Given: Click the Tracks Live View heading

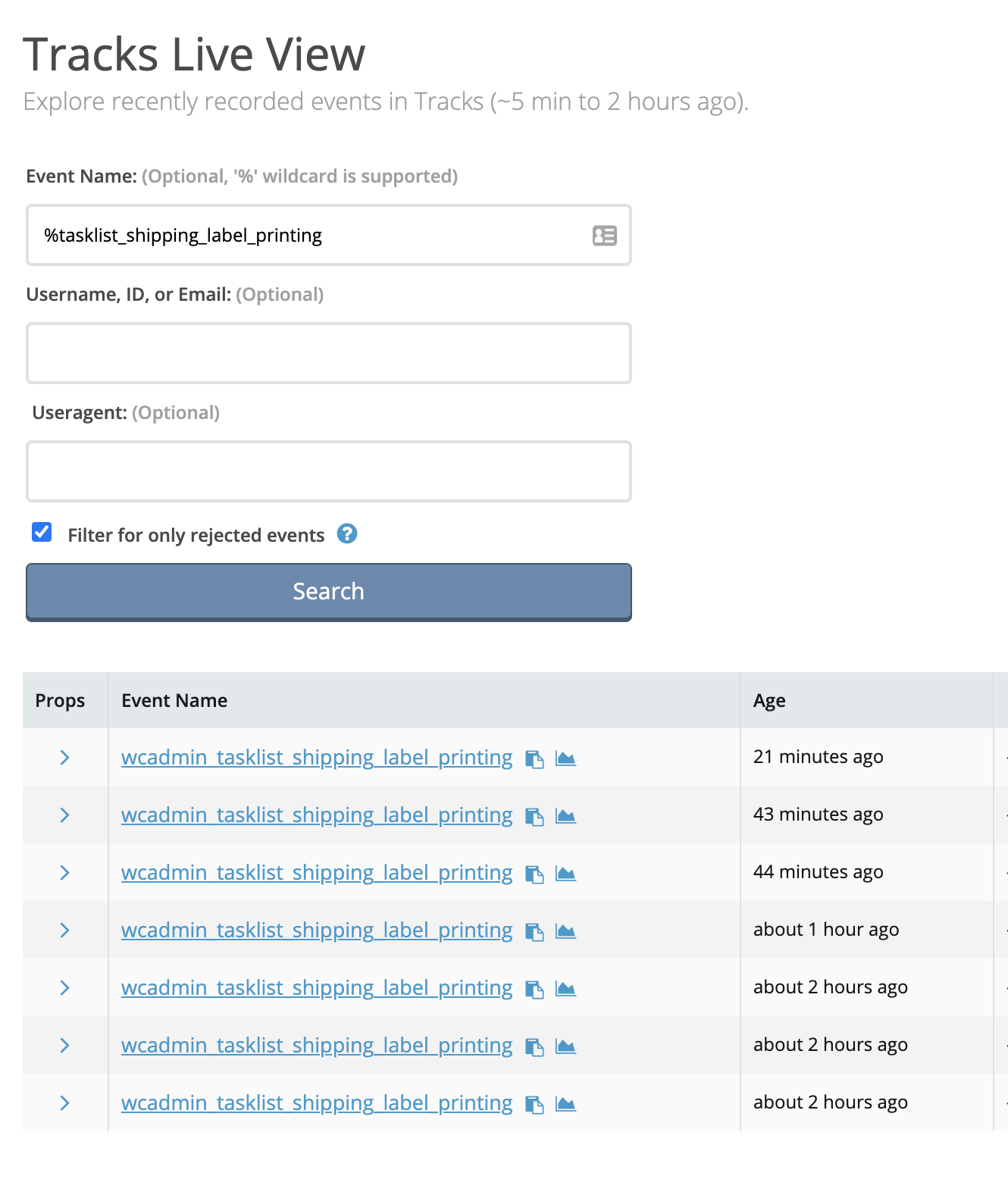Looking at the screenshot, I should [195, 55].
